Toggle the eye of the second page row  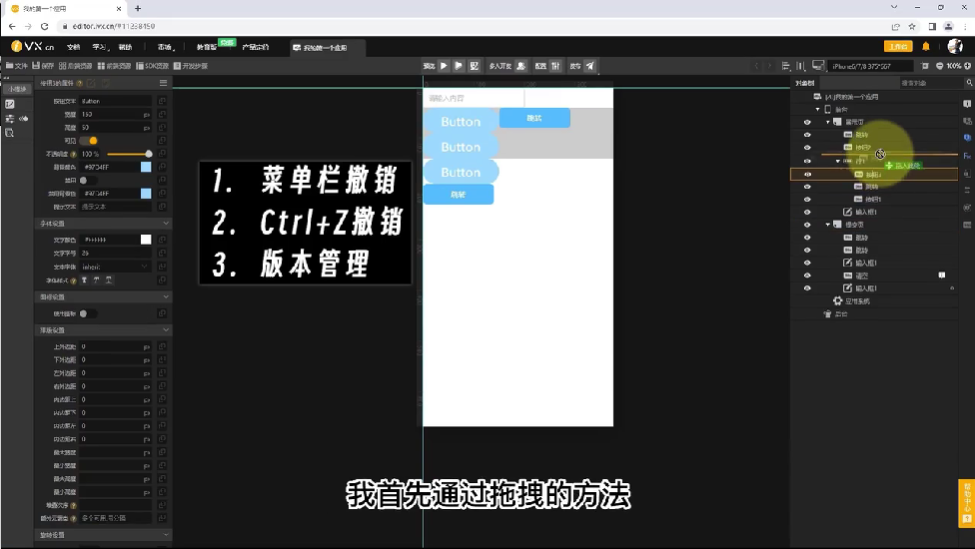pyautogui.click(x=807, y=224)
